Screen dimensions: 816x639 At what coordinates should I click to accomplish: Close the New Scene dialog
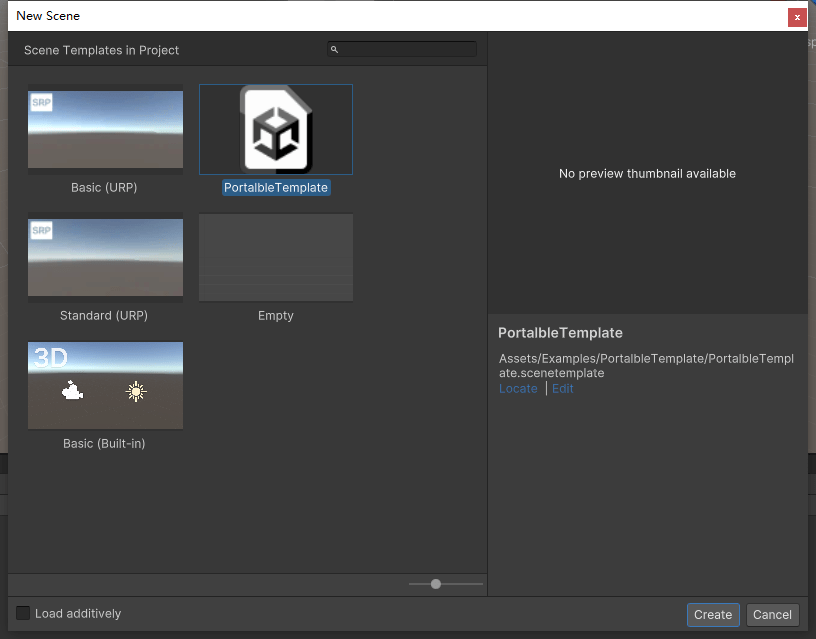click(x=797, y=17)
